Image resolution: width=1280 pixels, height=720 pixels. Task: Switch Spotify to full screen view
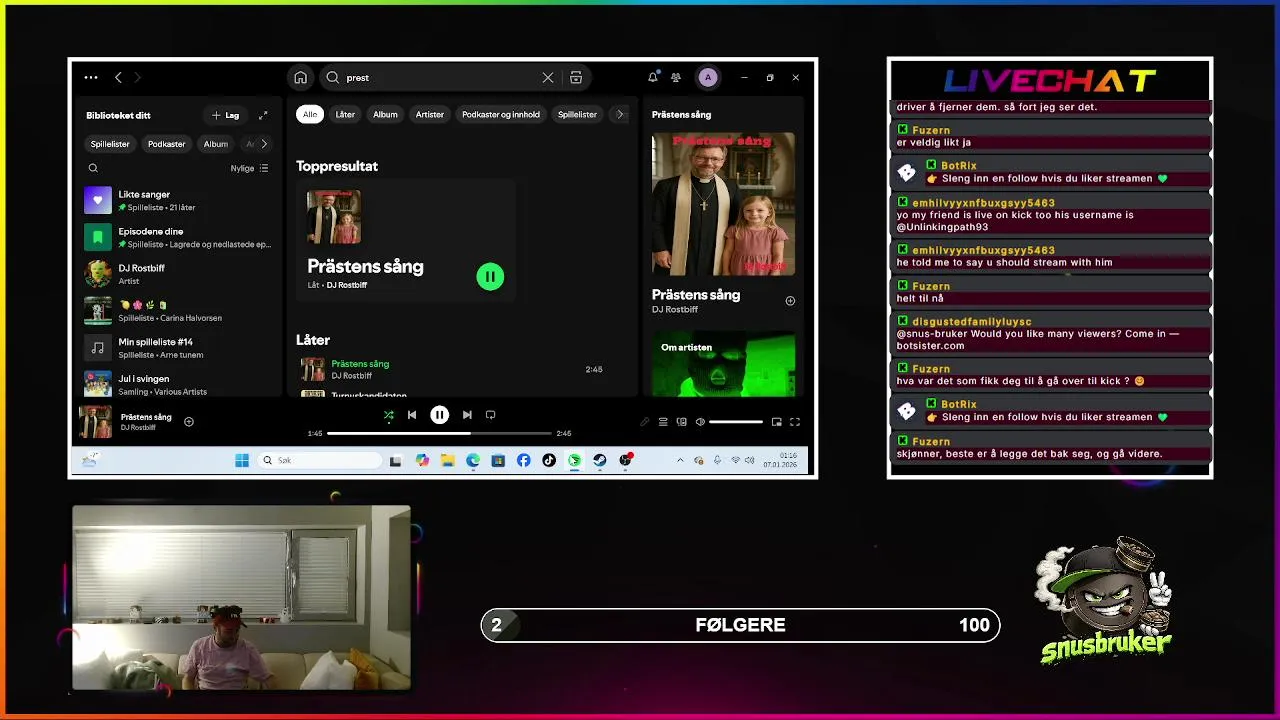tap(795, 422)
